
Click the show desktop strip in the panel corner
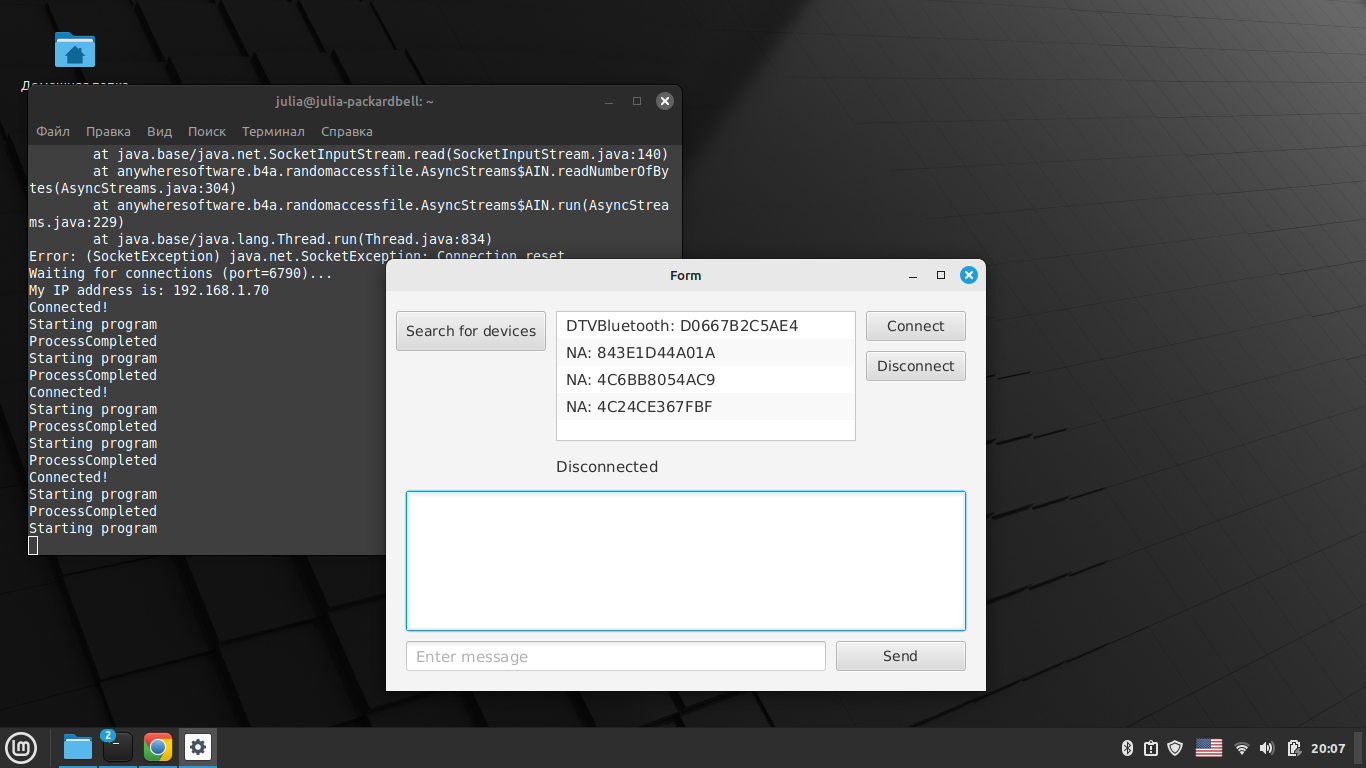(1360, 748)
